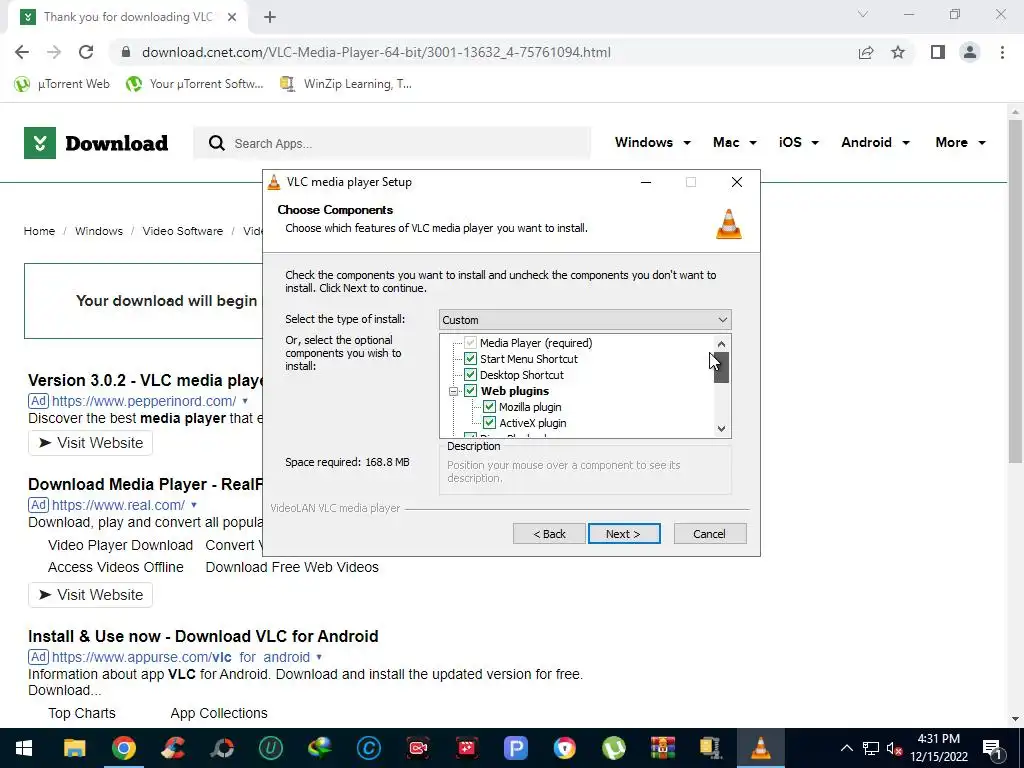The height and width of the screenshot is (768, 1024).
Task: Open the Chrome three-dot menu
Action: pyautogui.click(x=1002, y=52)
